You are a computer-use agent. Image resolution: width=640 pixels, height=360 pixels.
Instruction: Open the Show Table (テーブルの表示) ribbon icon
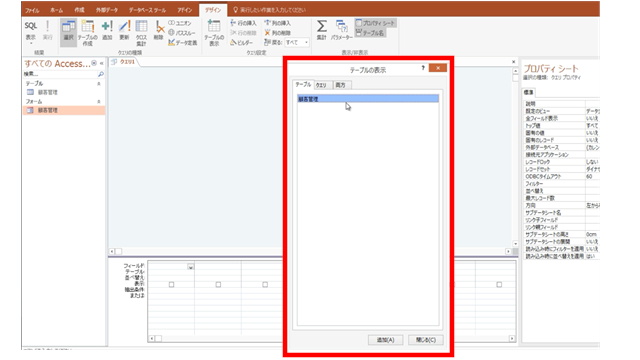click(x=214, y=33)
